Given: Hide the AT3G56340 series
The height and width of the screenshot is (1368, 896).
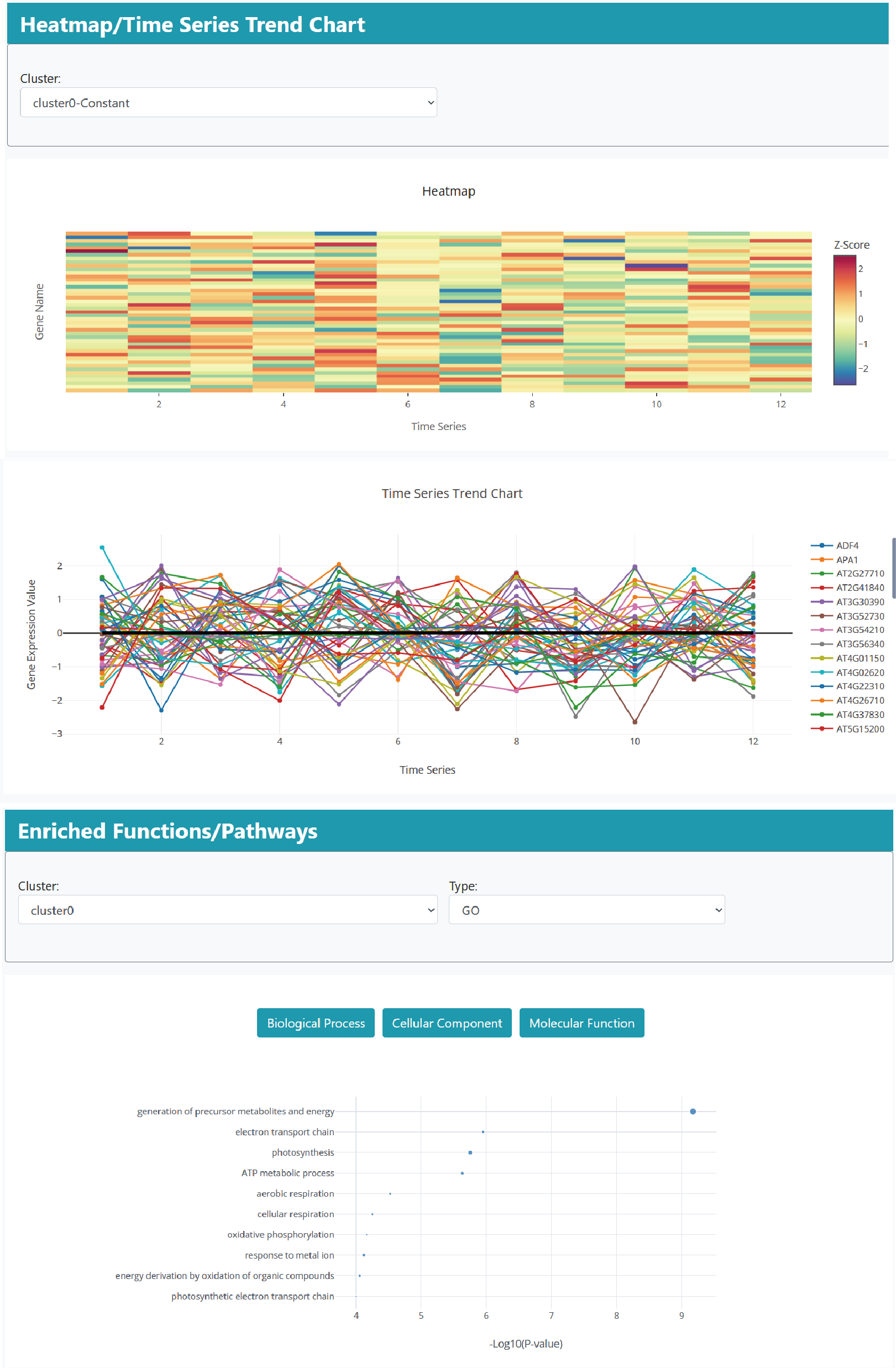Looking at the screenshot, I should point(859,644).
